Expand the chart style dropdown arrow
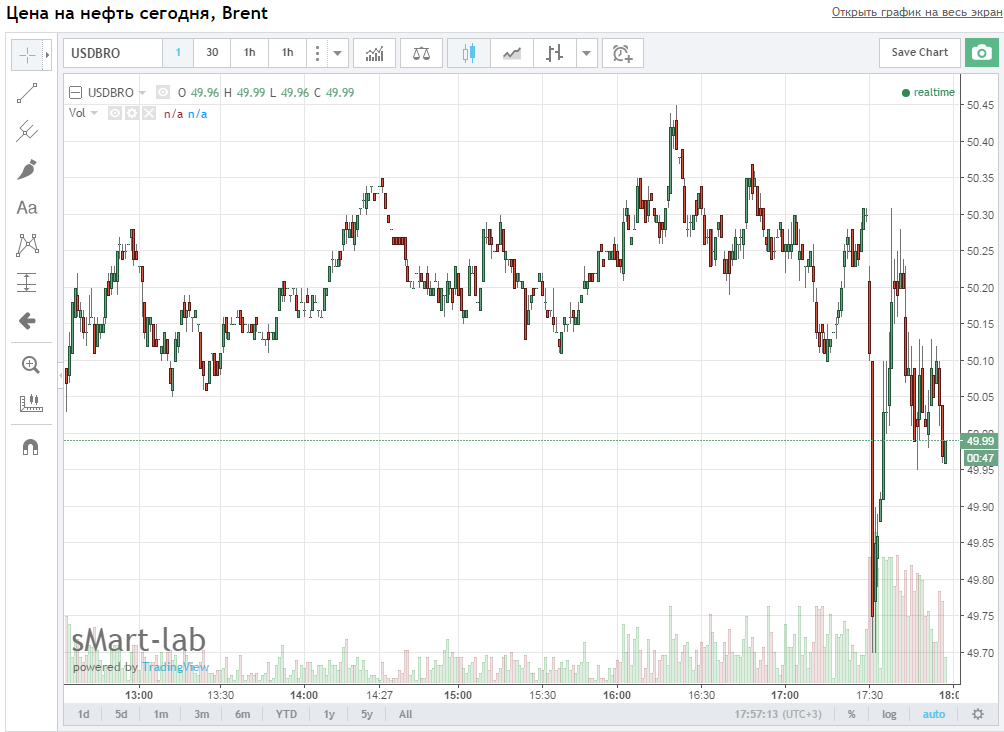 (x=587, y=53)
